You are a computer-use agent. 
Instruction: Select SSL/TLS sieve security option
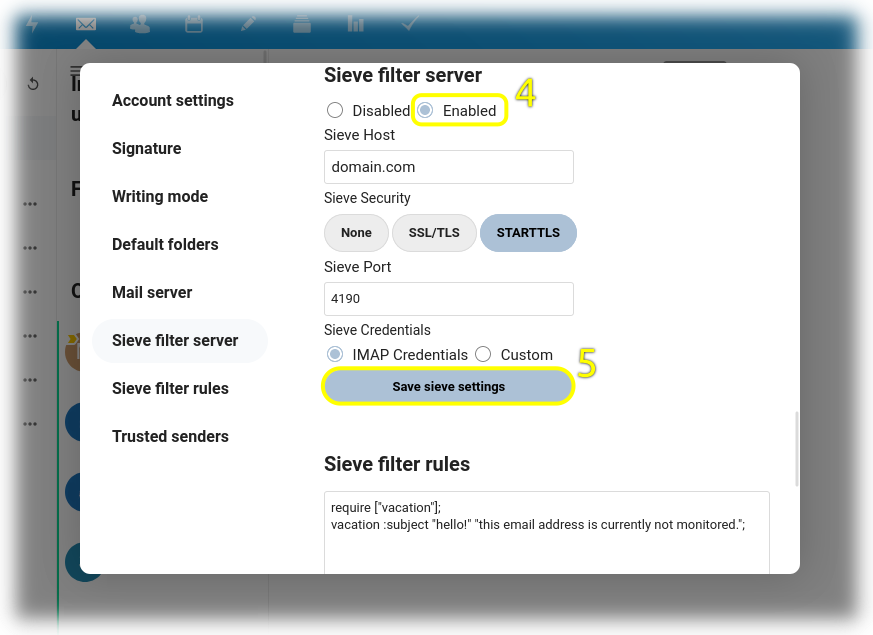[x=434, y=233]
